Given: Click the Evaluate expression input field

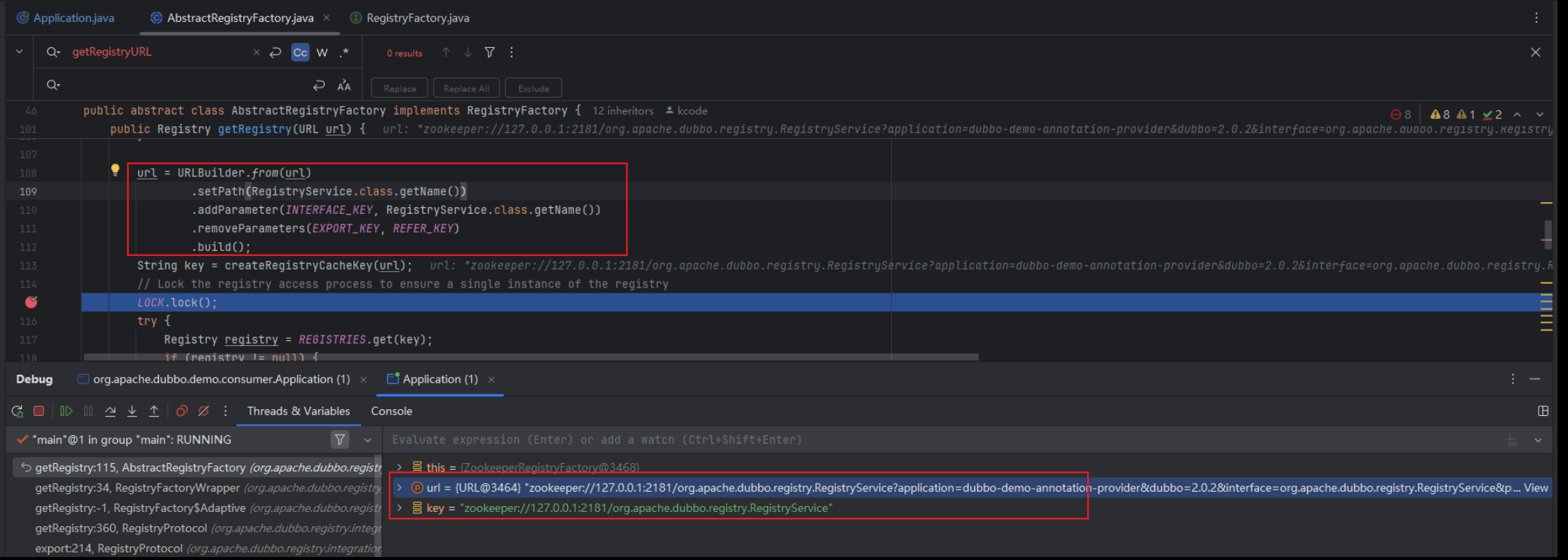Looking at the screenshot, I should (900, 440).
